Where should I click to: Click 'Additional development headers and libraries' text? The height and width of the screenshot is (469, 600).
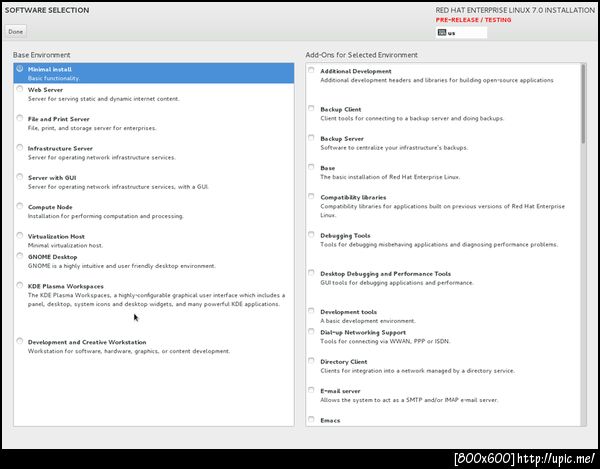437,80
